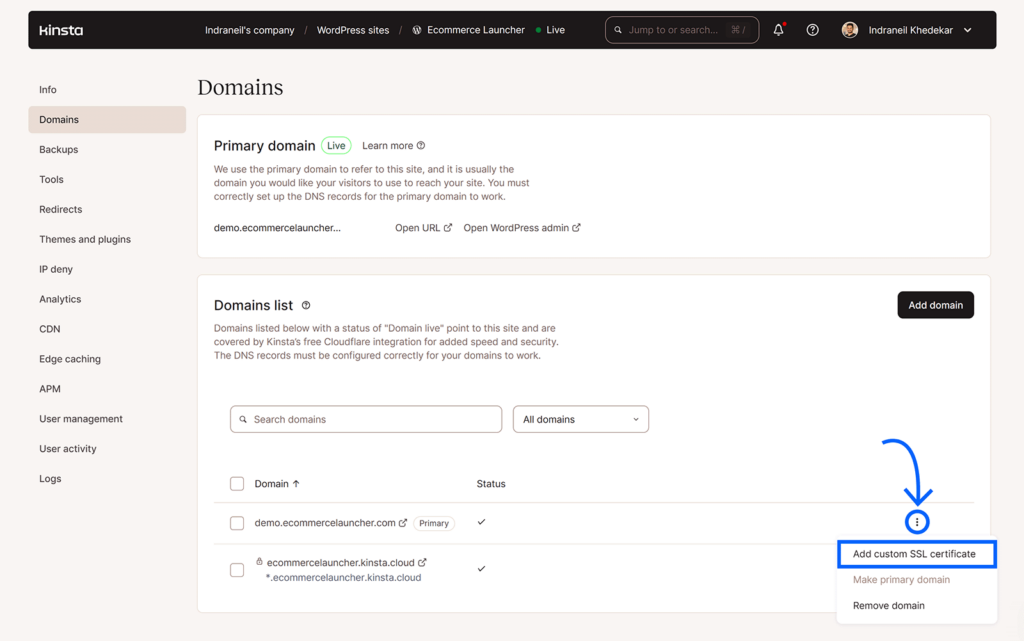This screenshot has height=641, width=1024.
Task: Click the WordPress icon beside Ecommerce Launcher
Action: pyautogui.click(x=417, y=30)
